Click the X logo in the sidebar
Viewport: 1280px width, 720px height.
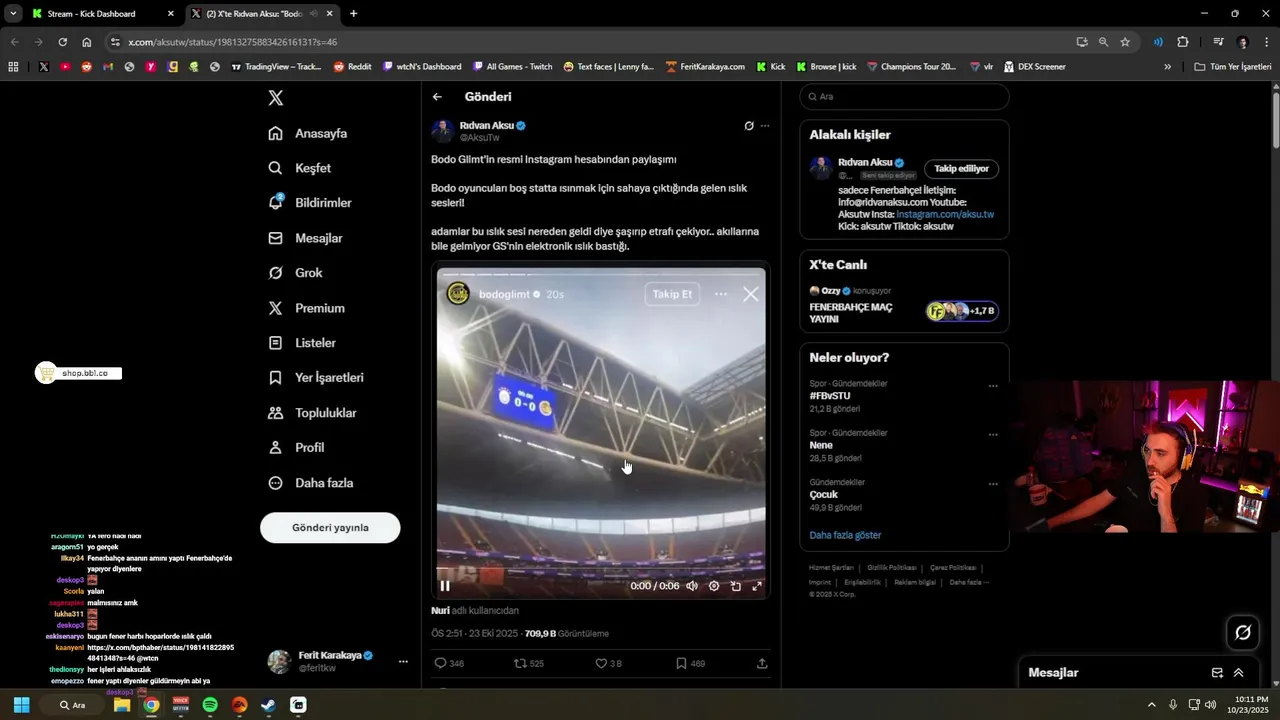click(276, 98)
